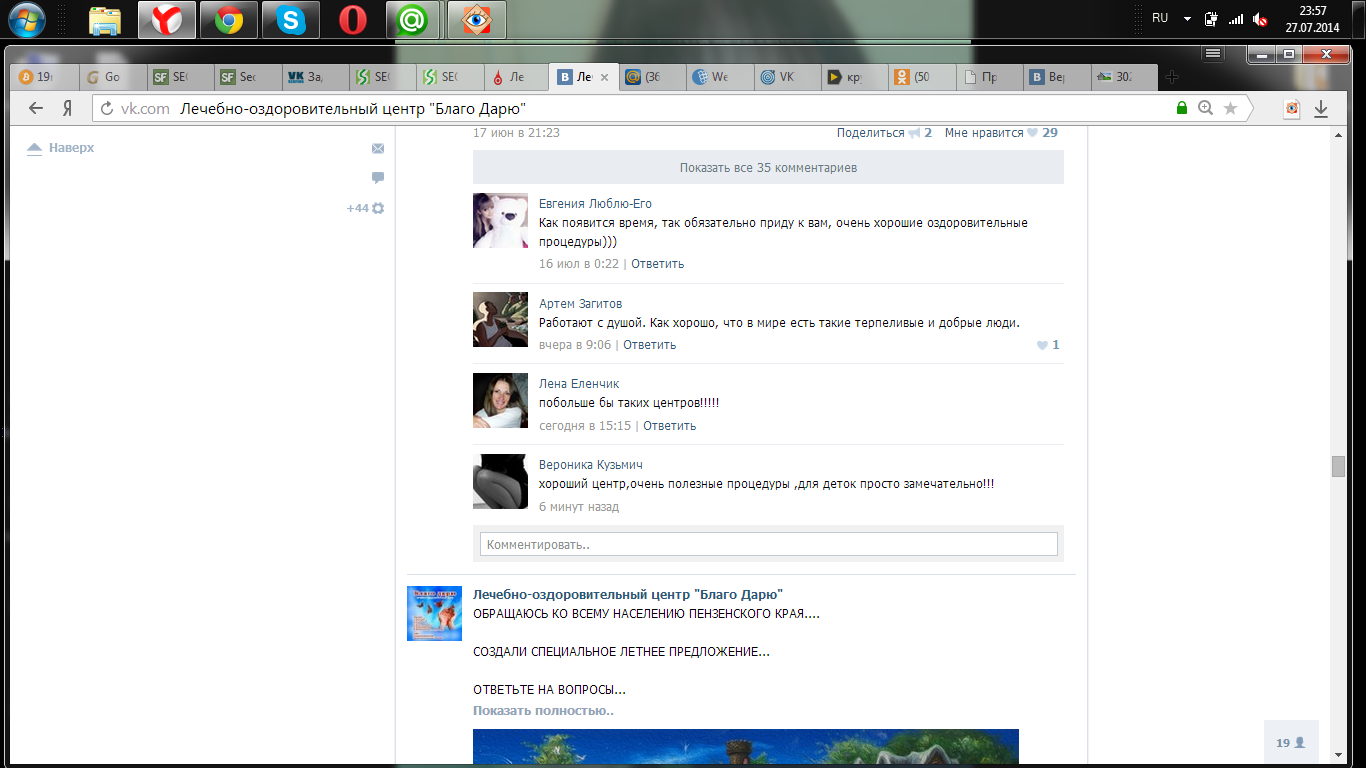This screenshot has height=768, width=1366.
Task: Reply to Евгения's comment
Action: pos(657,264)
